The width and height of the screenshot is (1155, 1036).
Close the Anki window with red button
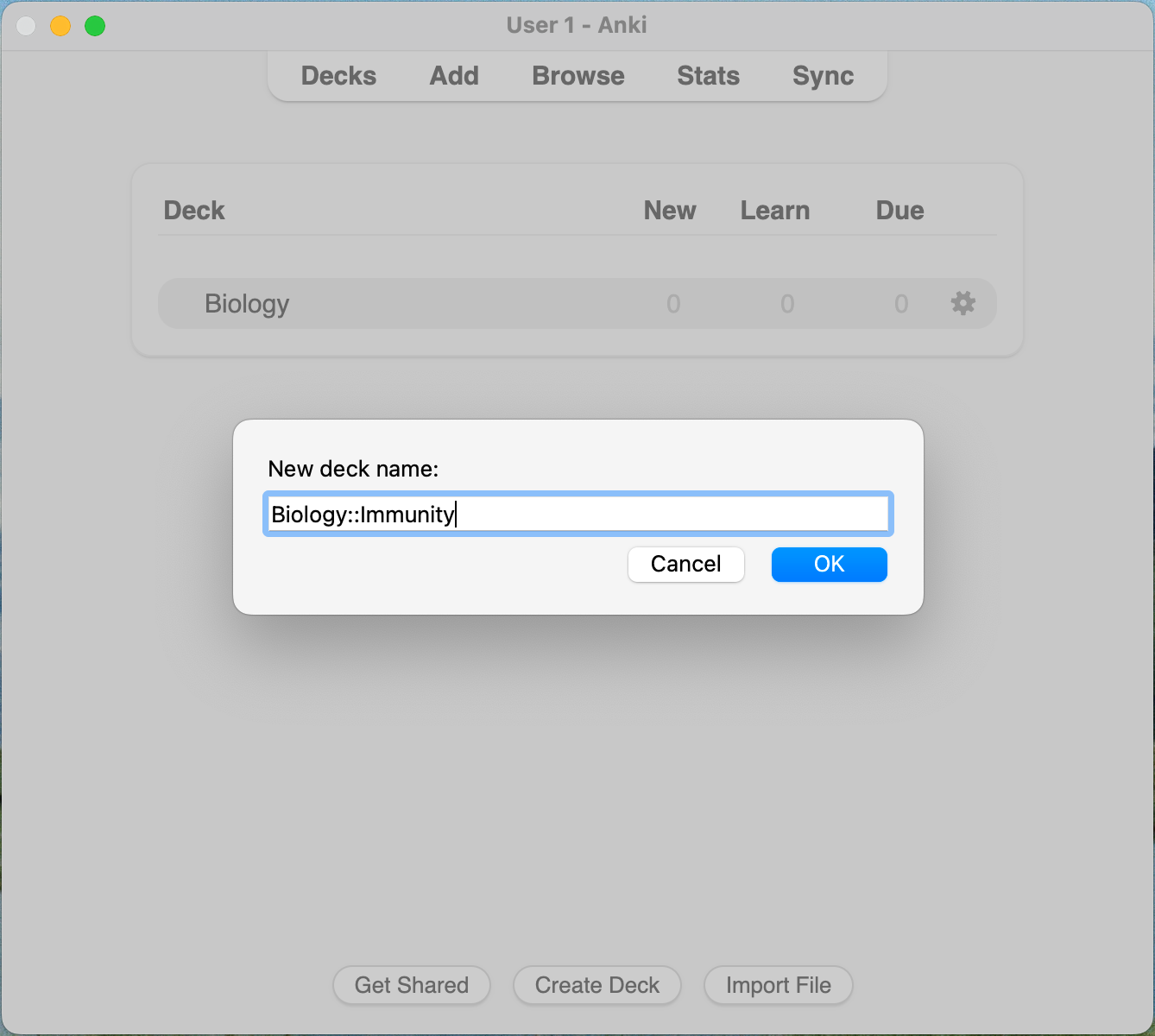26,26
